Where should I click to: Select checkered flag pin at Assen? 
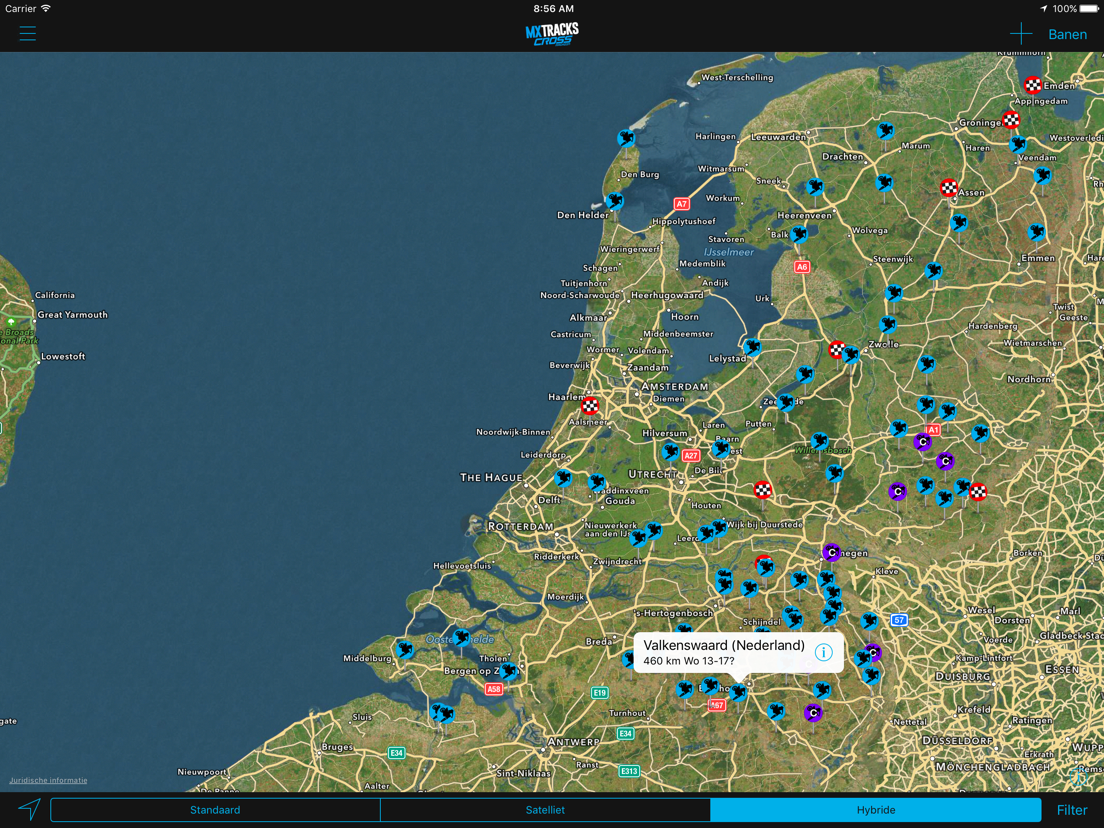(948, 187)
